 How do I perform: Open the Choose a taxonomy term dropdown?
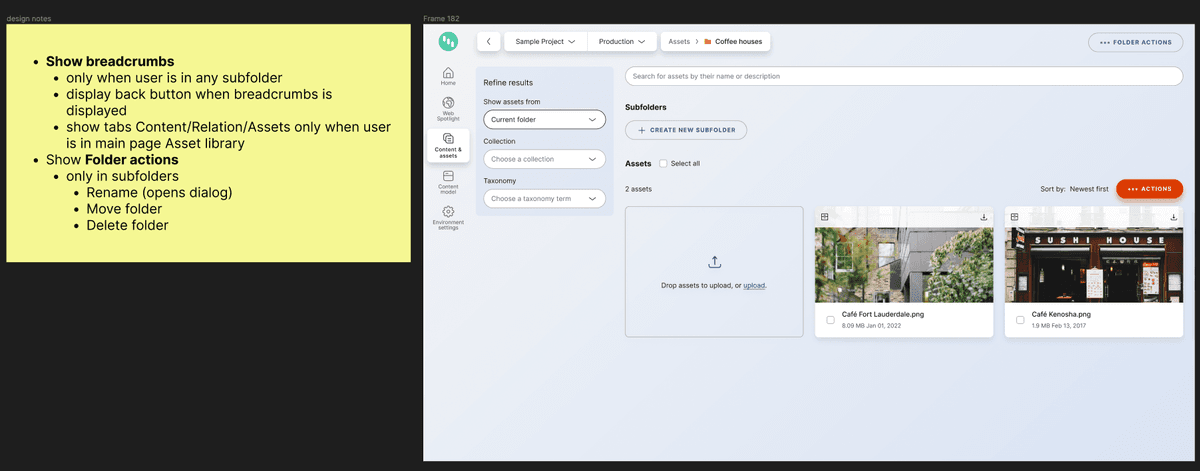point(544,198)
